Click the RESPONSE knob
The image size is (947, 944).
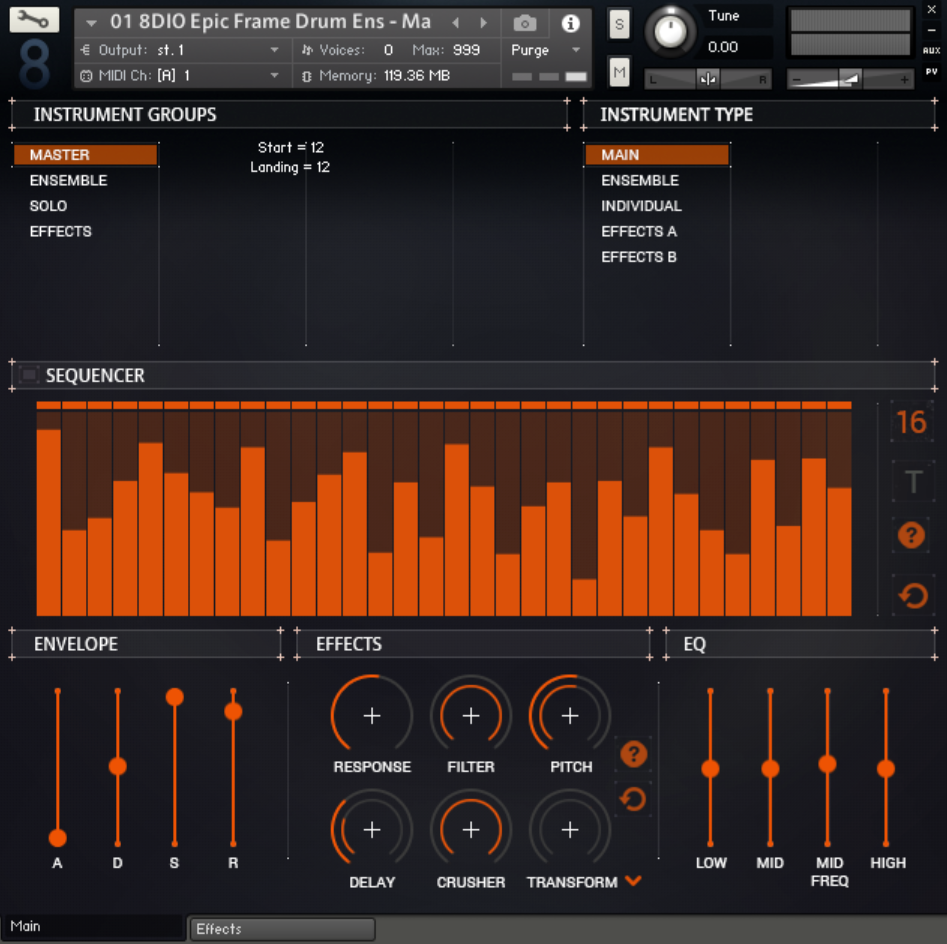coord(371,716)
